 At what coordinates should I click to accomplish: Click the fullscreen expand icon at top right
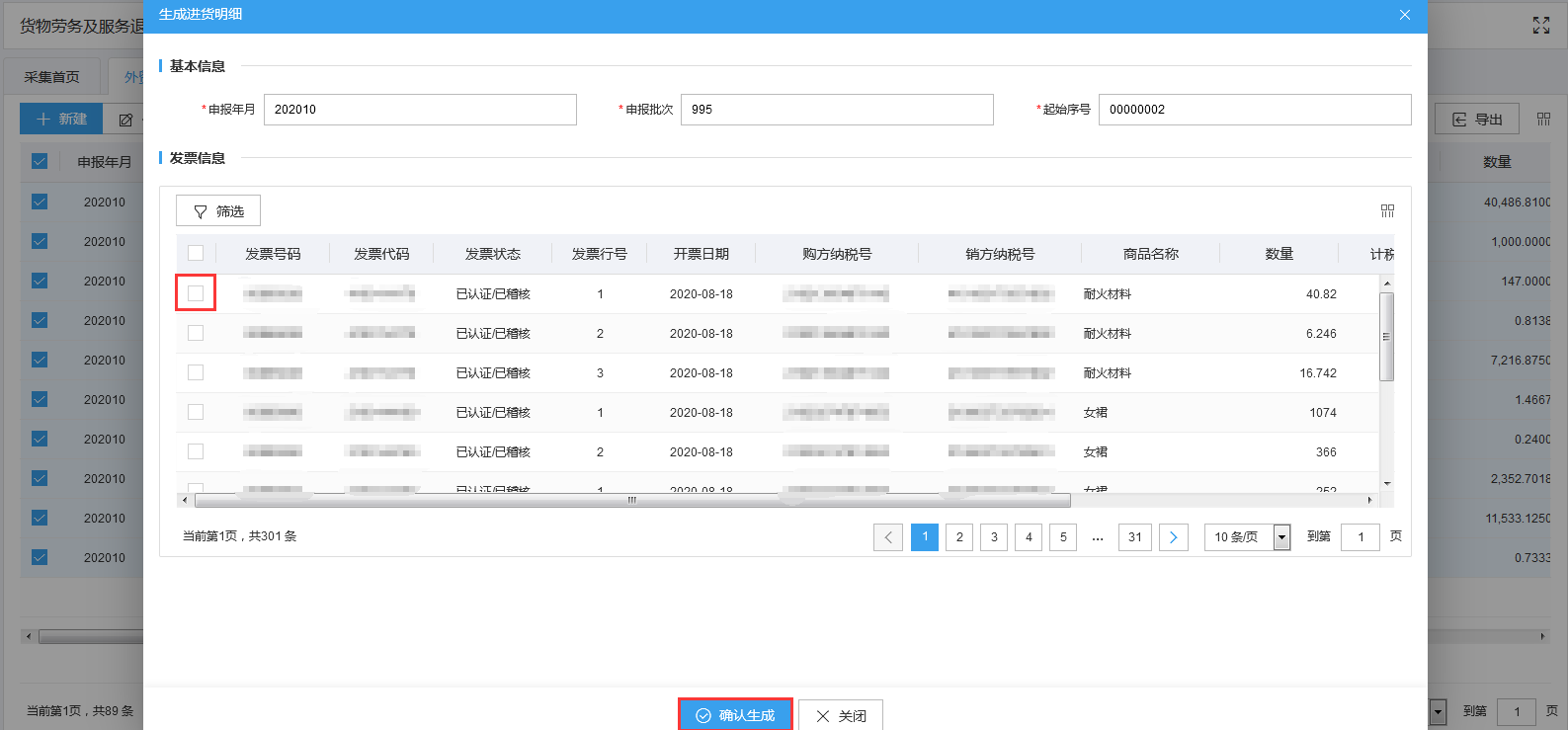click(x=1540, y=26)
